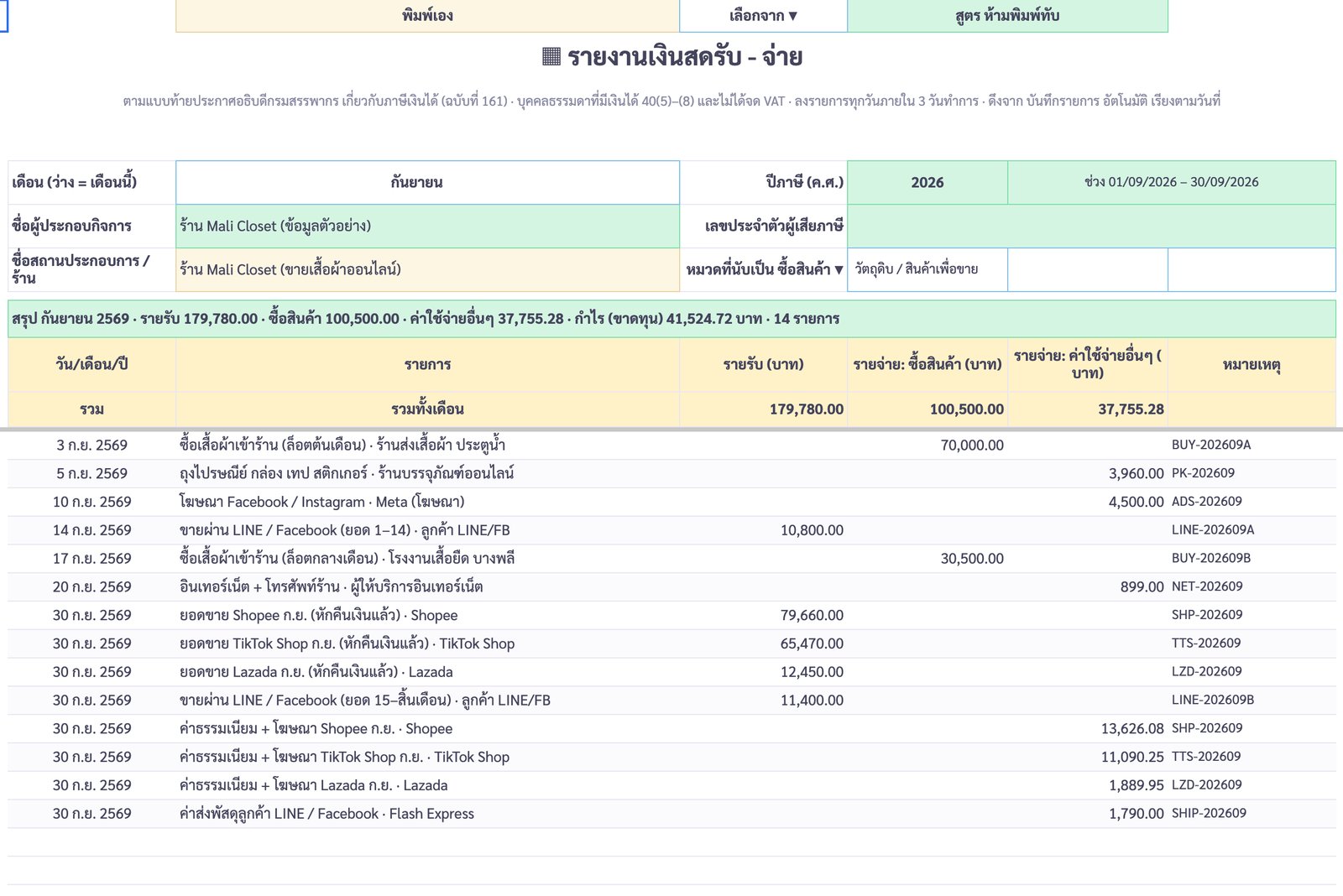Click the ค่าธรรมเนียม + โฆษณา TikTok Shop entry
This screenshot has width=1343, height=896.
click(427, 757)
